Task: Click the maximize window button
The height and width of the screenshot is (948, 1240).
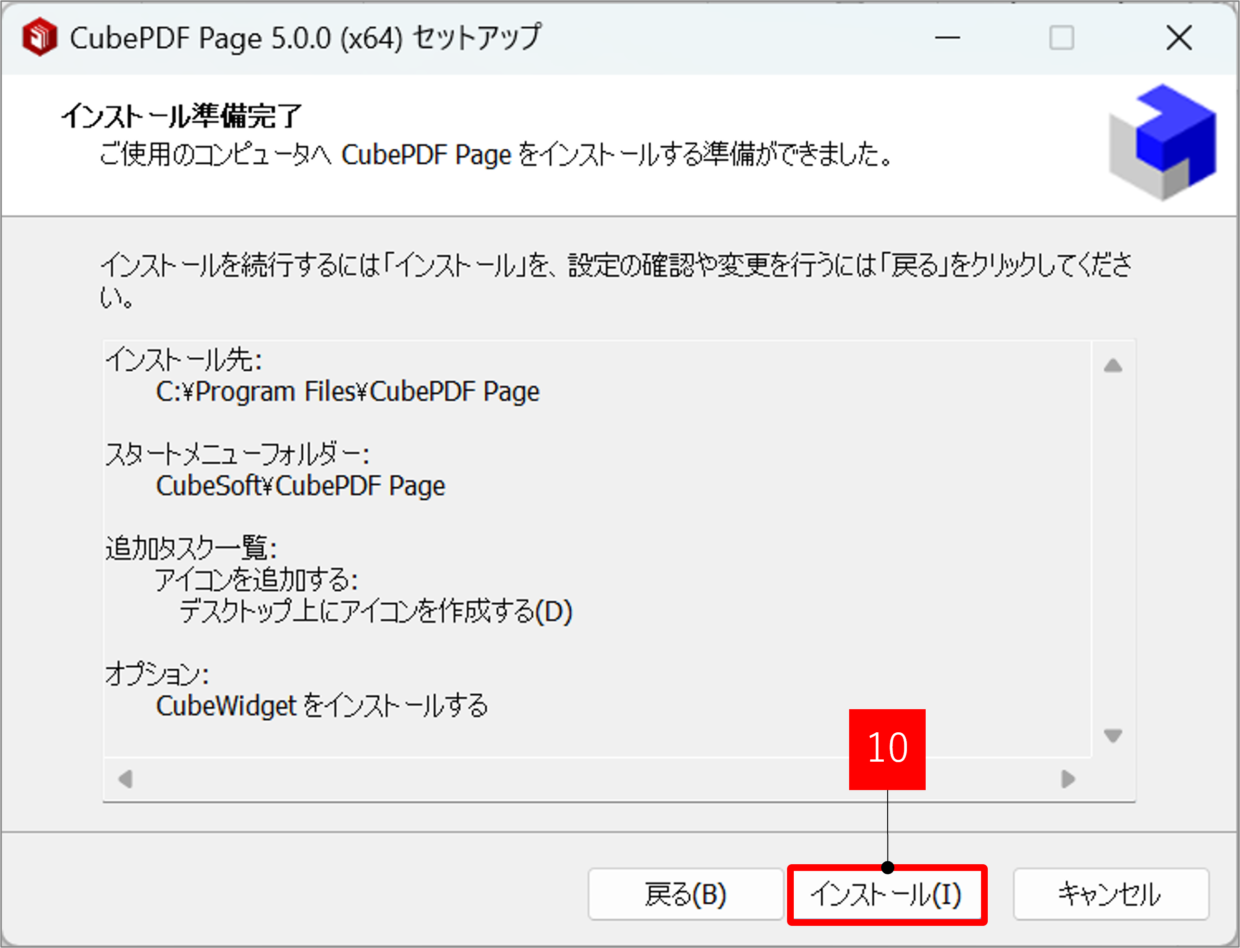Action: click(x=1061, y=38)
